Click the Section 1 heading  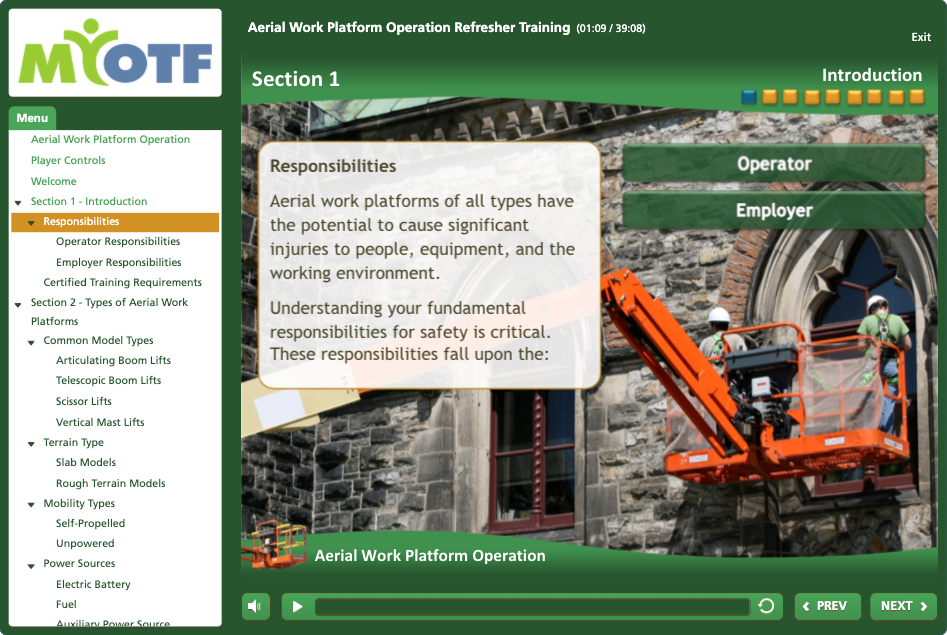coord(295,79)
